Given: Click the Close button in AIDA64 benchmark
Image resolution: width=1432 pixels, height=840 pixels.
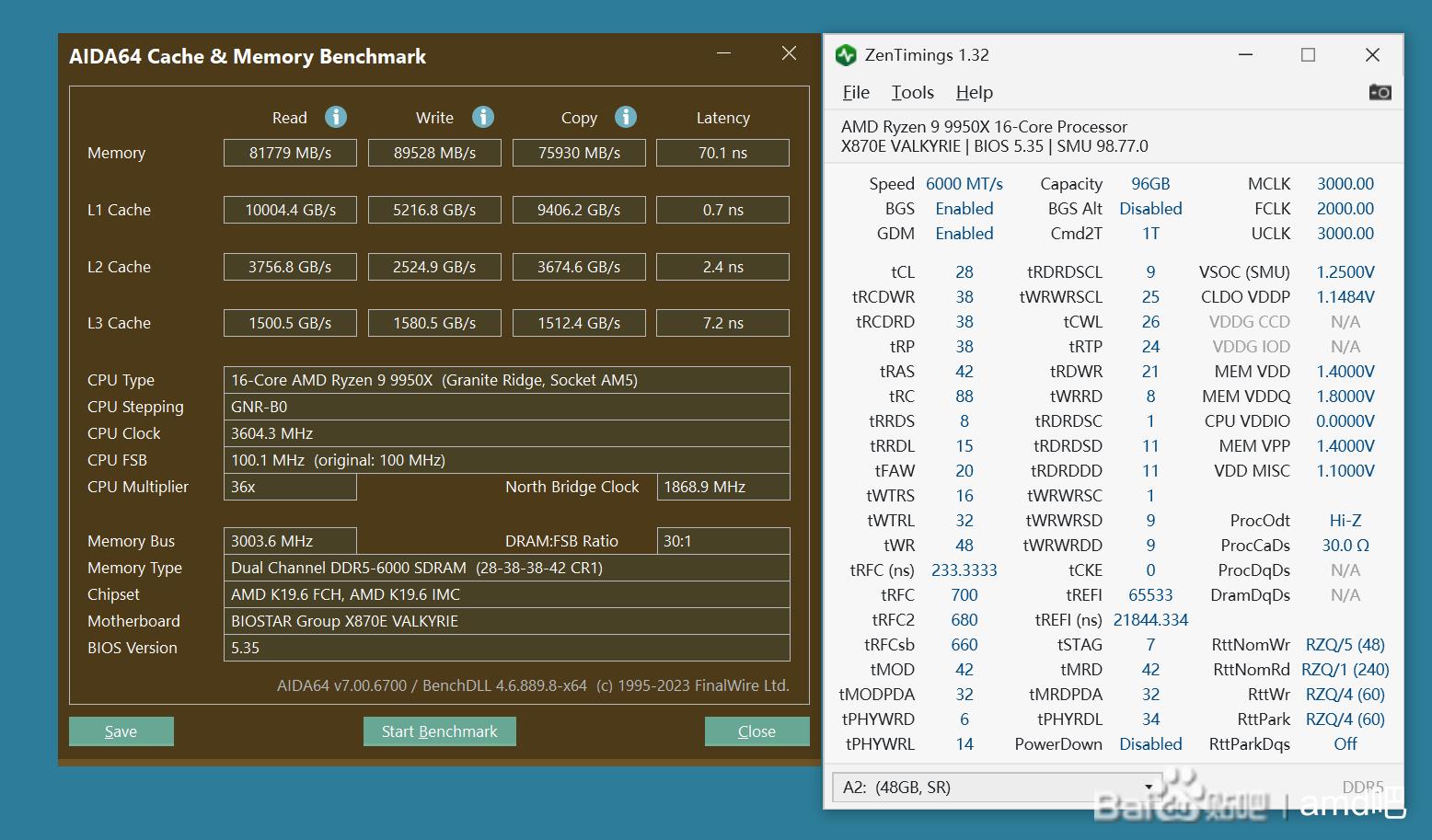Looking at the screenshot, I should pos(756,731).
